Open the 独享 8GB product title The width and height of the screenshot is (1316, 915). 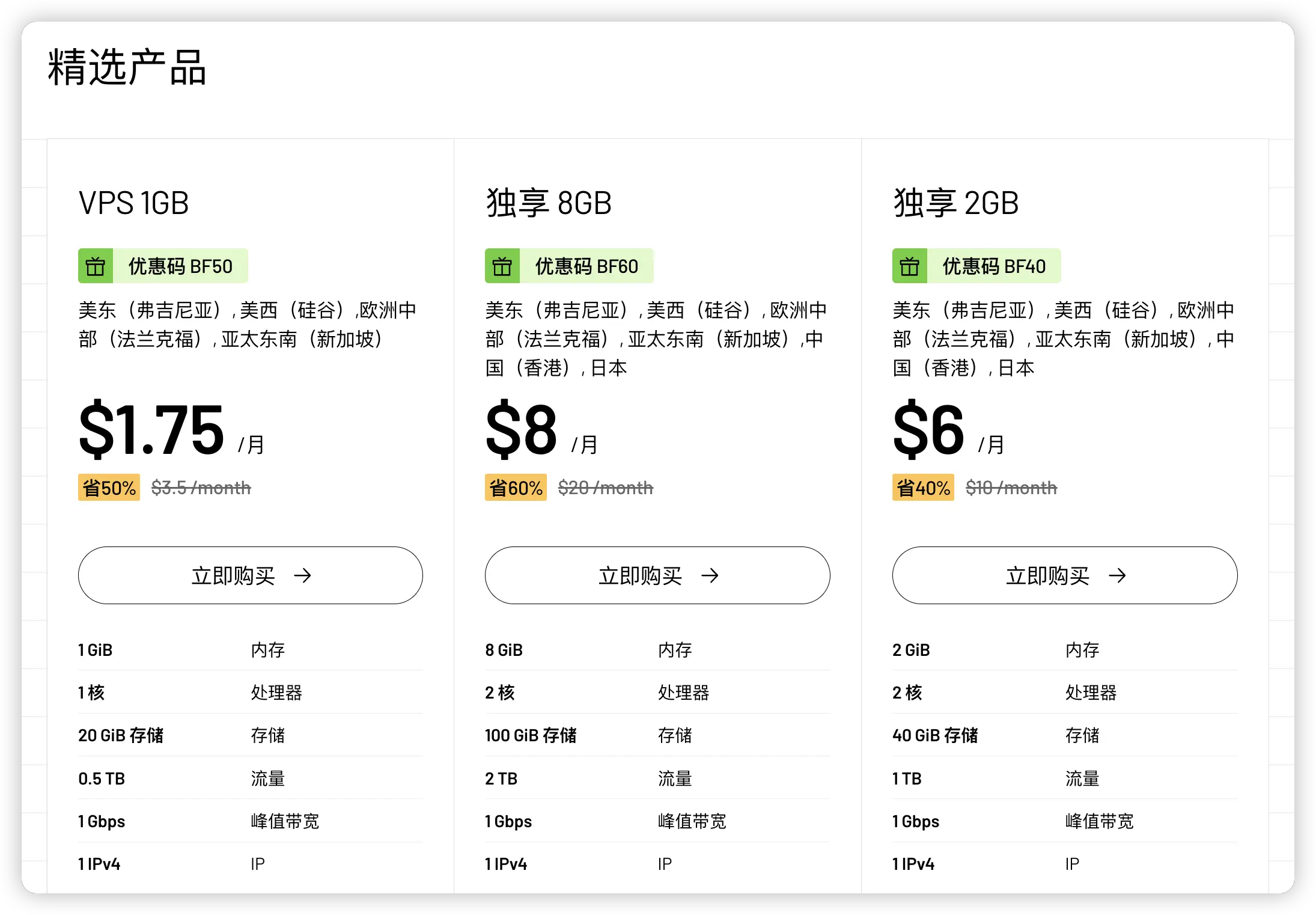point(549,203)
